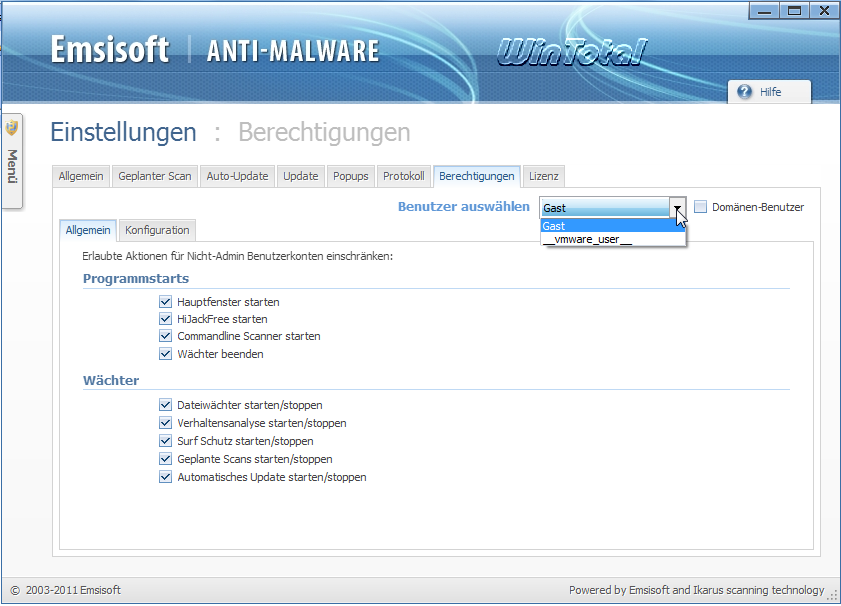Open the Update tab
Viewport: 841px width, 606px height.
[x=300, y=176]
